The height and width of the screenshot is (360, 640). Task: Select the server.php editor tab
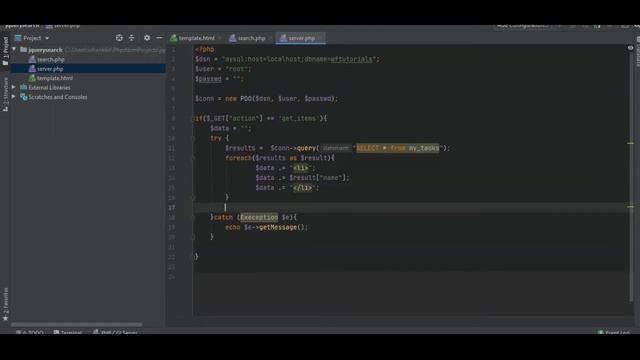(x=301, y=38)
